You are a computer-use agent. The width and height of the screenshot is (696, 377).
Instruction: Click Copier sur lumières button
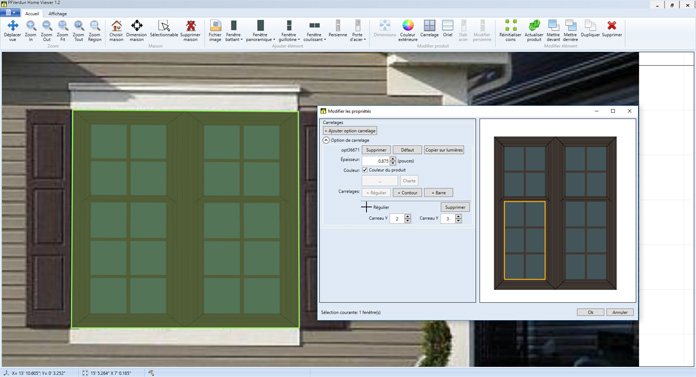pyautogui.click(x=444, y=150)
